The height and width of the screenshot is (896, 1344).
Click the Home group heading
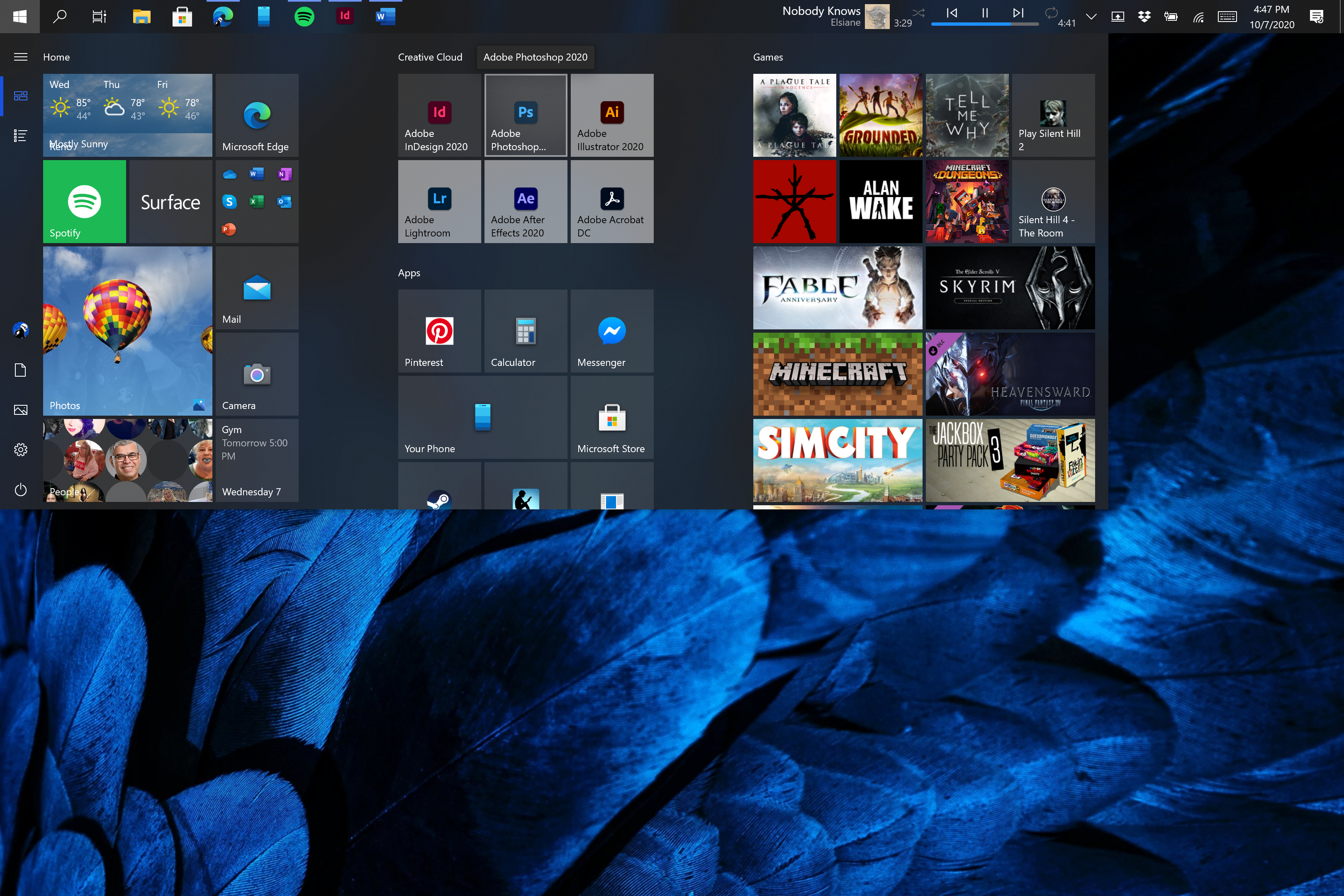coord(56,57)
